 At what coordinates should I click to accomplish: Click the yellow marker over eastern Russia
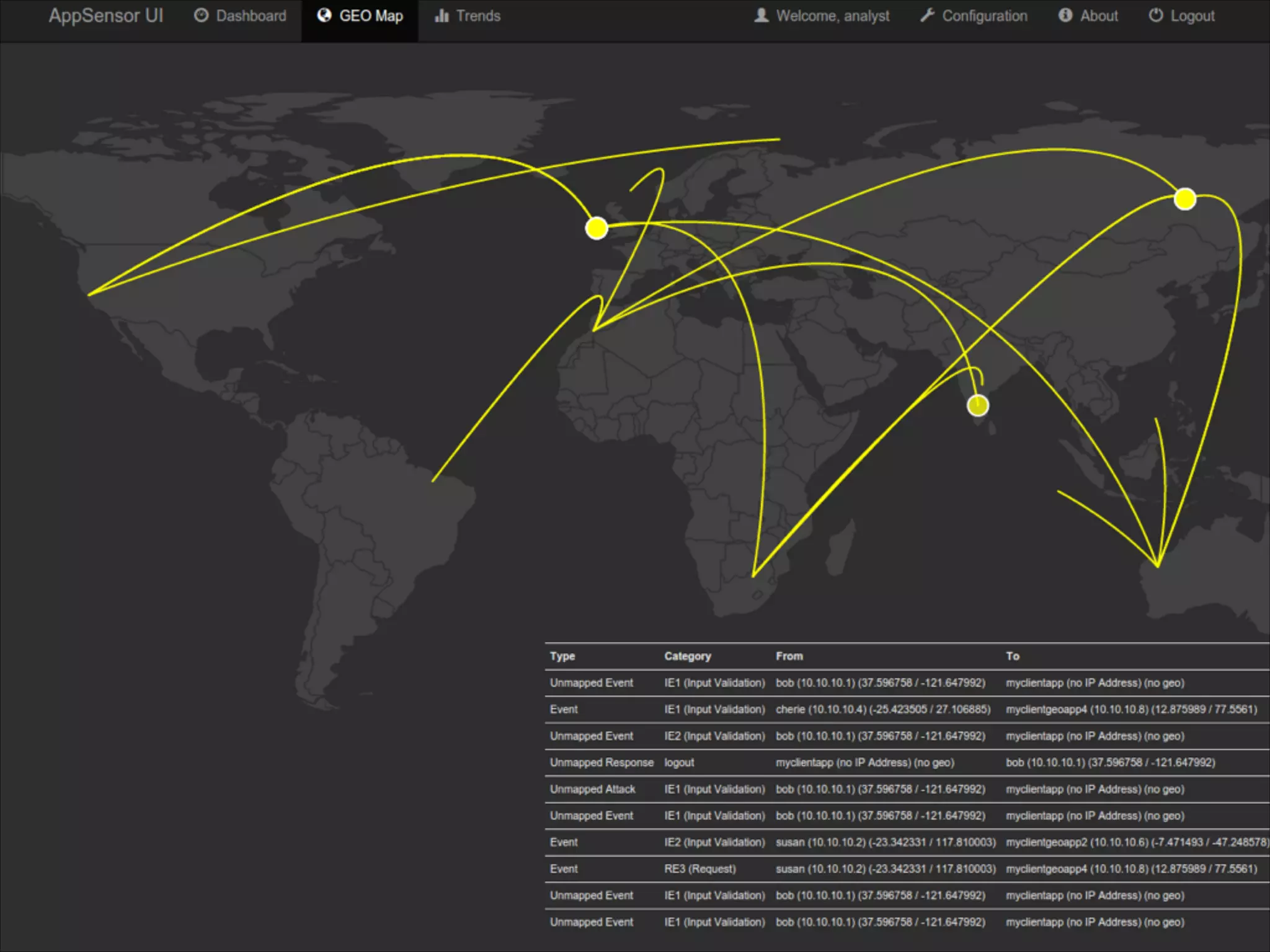(1184, 199)
